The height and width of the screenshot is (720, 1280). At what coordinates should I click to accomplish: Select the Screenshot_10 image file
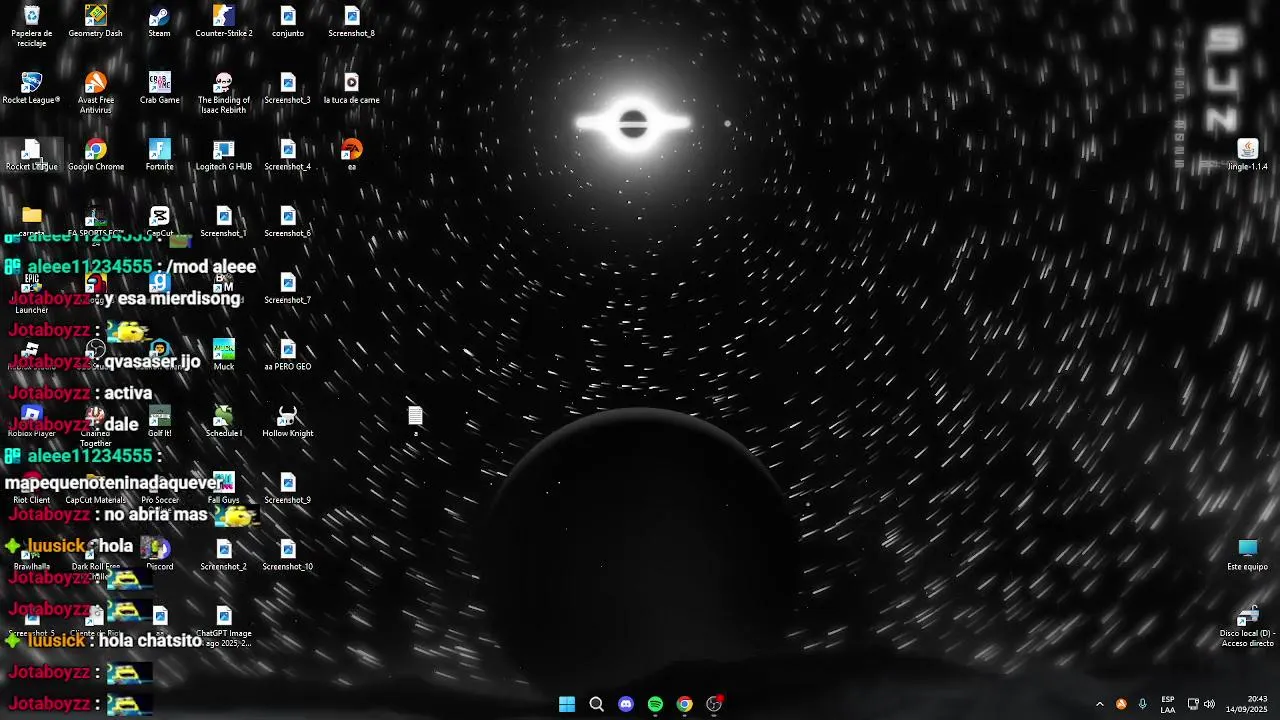[288, 555]
